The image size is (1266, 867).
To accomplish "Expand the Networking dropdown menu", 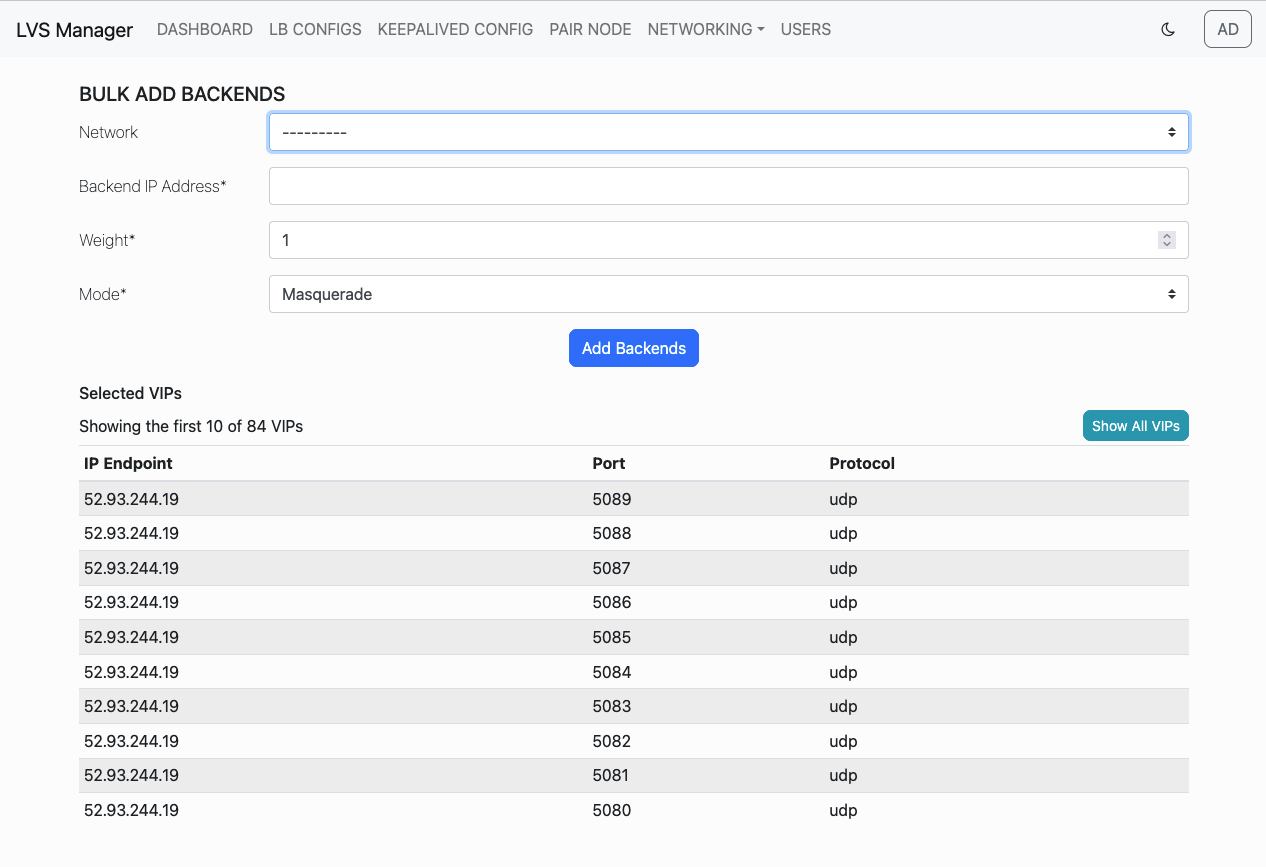I will 706,29.
